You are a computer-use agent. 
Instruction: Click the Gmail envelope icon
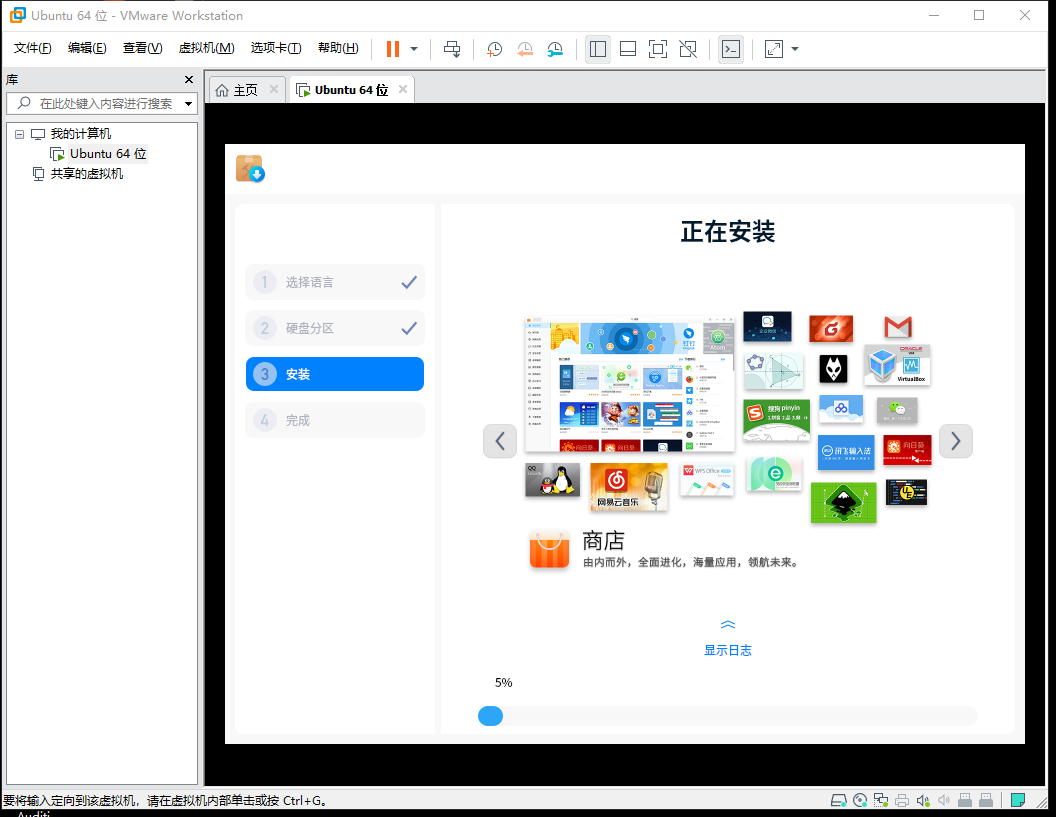(x=898, y=327)
